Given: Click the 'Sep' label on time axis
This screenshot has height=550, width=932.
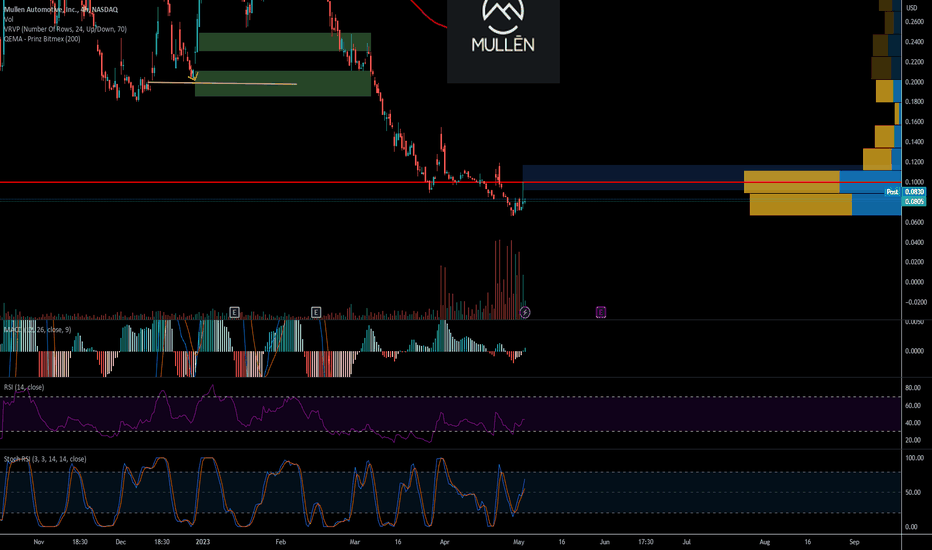Looking at the screenshot, I should (x=854, y=542).
